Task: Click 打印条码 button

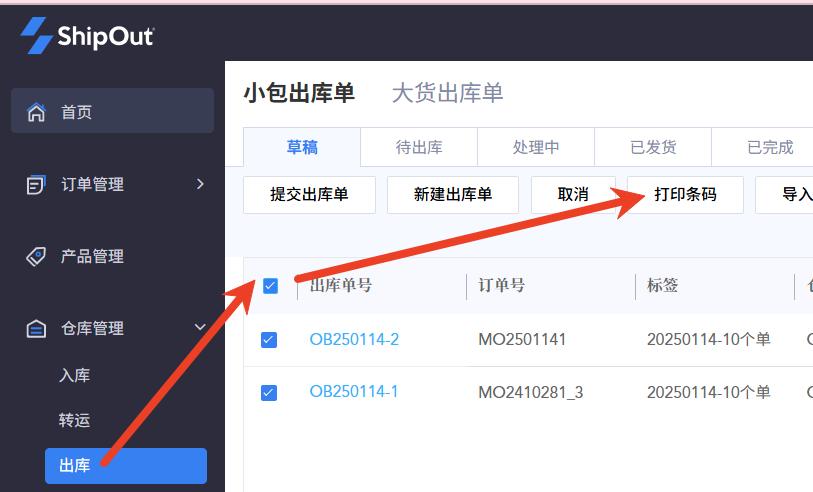Action: click(685, 195)
